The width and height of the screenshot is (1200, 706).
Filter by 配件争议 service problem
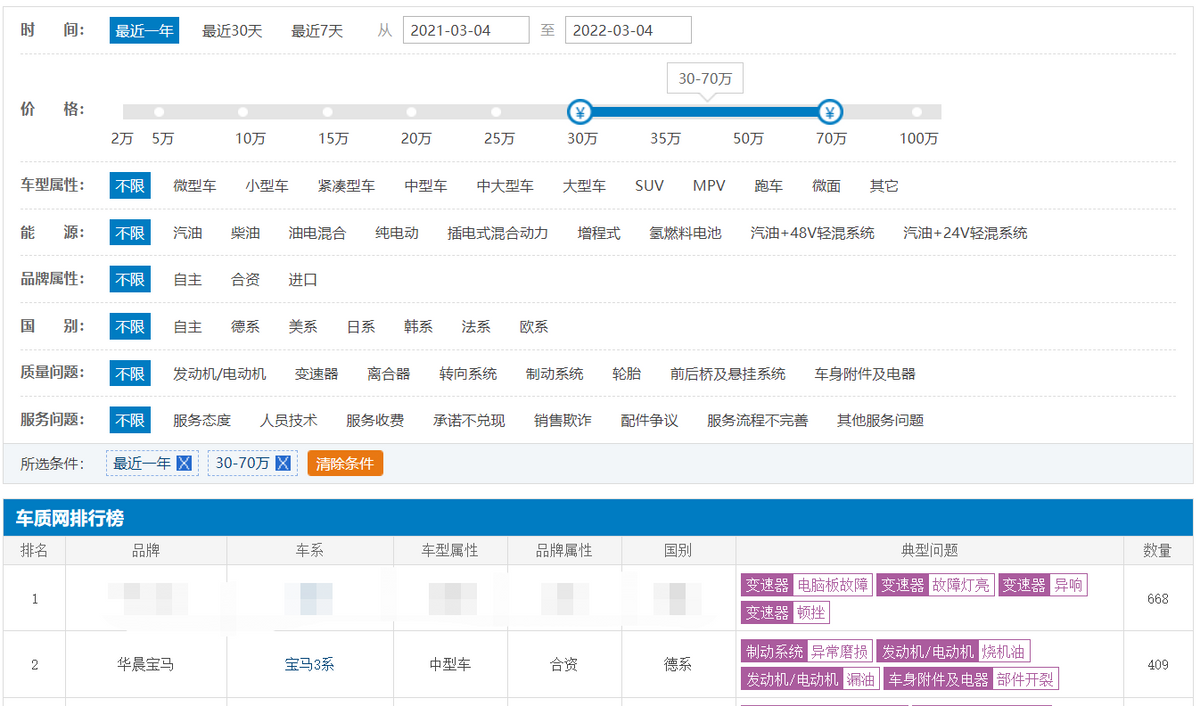[x=650, y=421]
